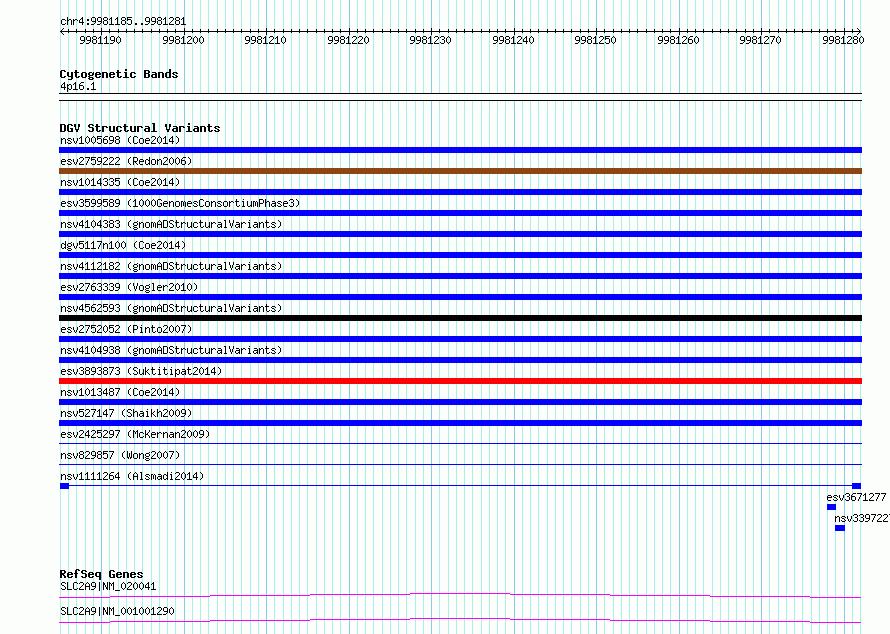Select ruler position 9981280

(x=843, y=40)
